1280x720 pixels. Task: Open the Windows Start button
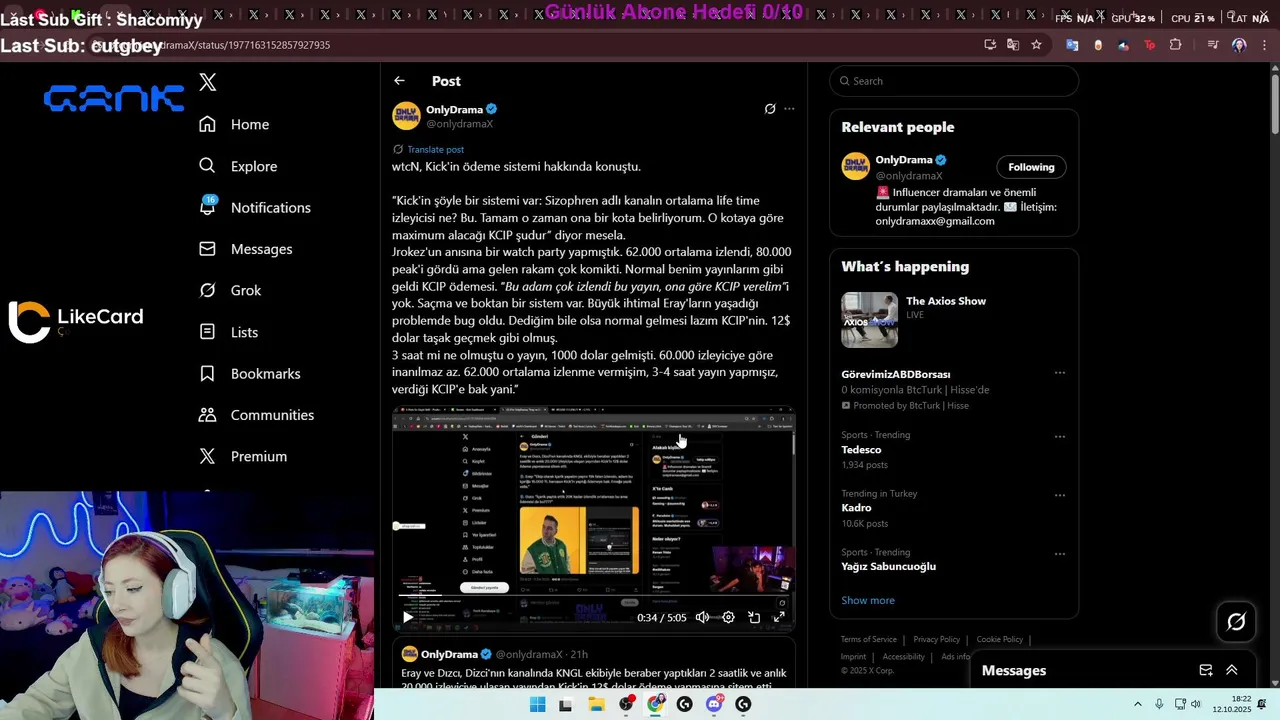click(x=537, y=704)
